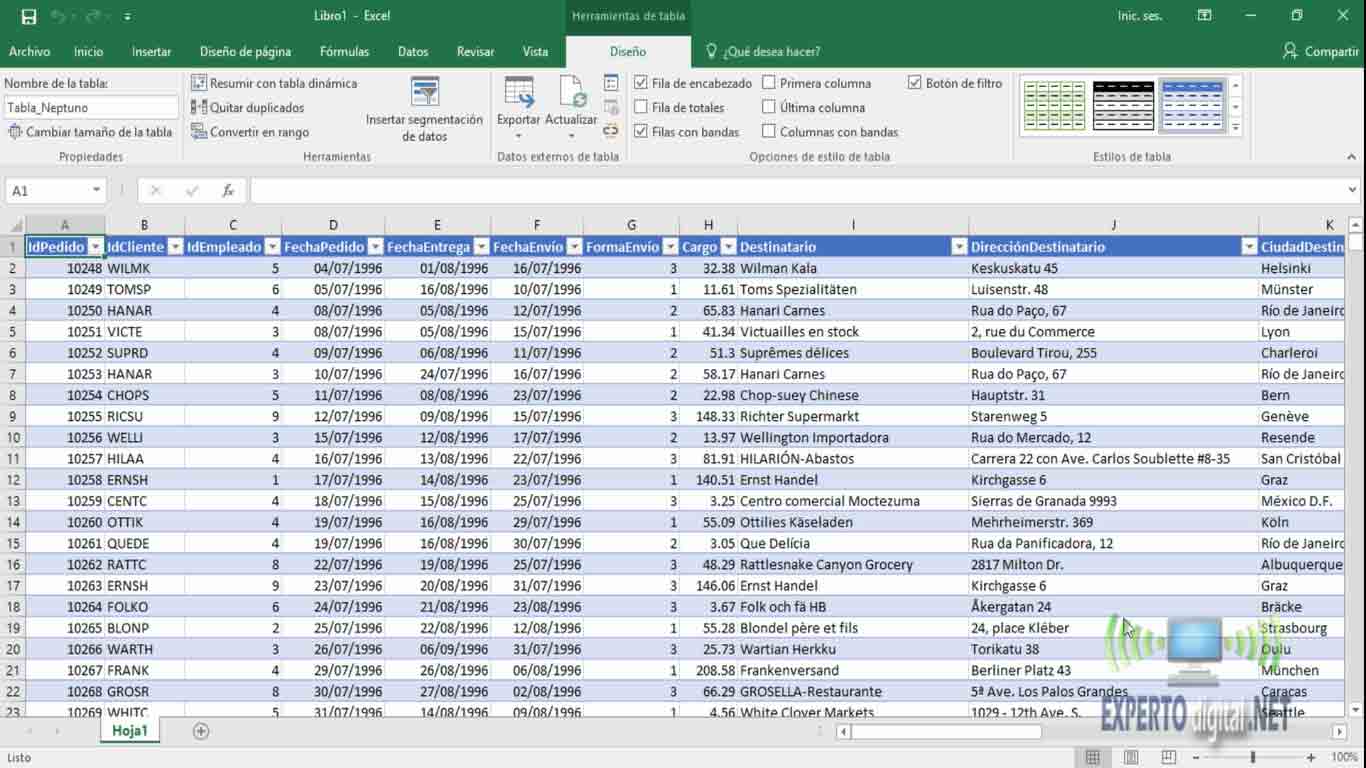This screenshot has height=768, width=1366.
Task: Uncheck Fila de encabezado checkbox
Action: click(641, 83)
